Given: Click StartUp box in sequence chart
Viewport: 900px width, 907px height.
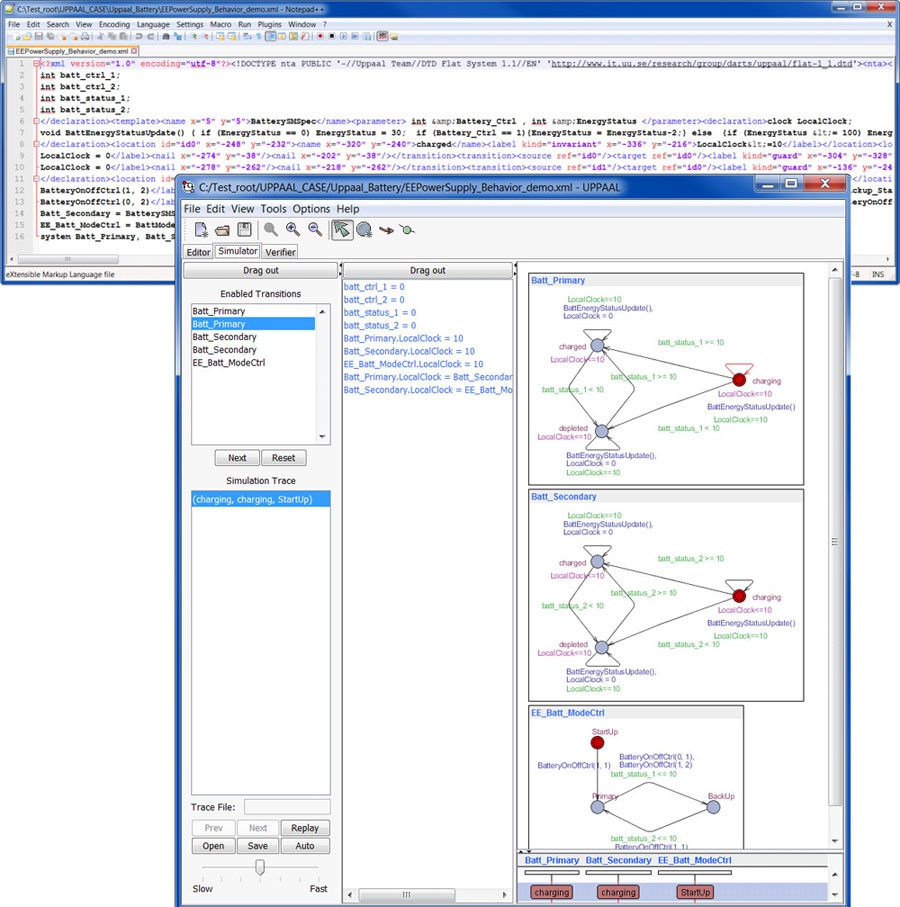Looking at the screenshot, I should click(695, 892).
